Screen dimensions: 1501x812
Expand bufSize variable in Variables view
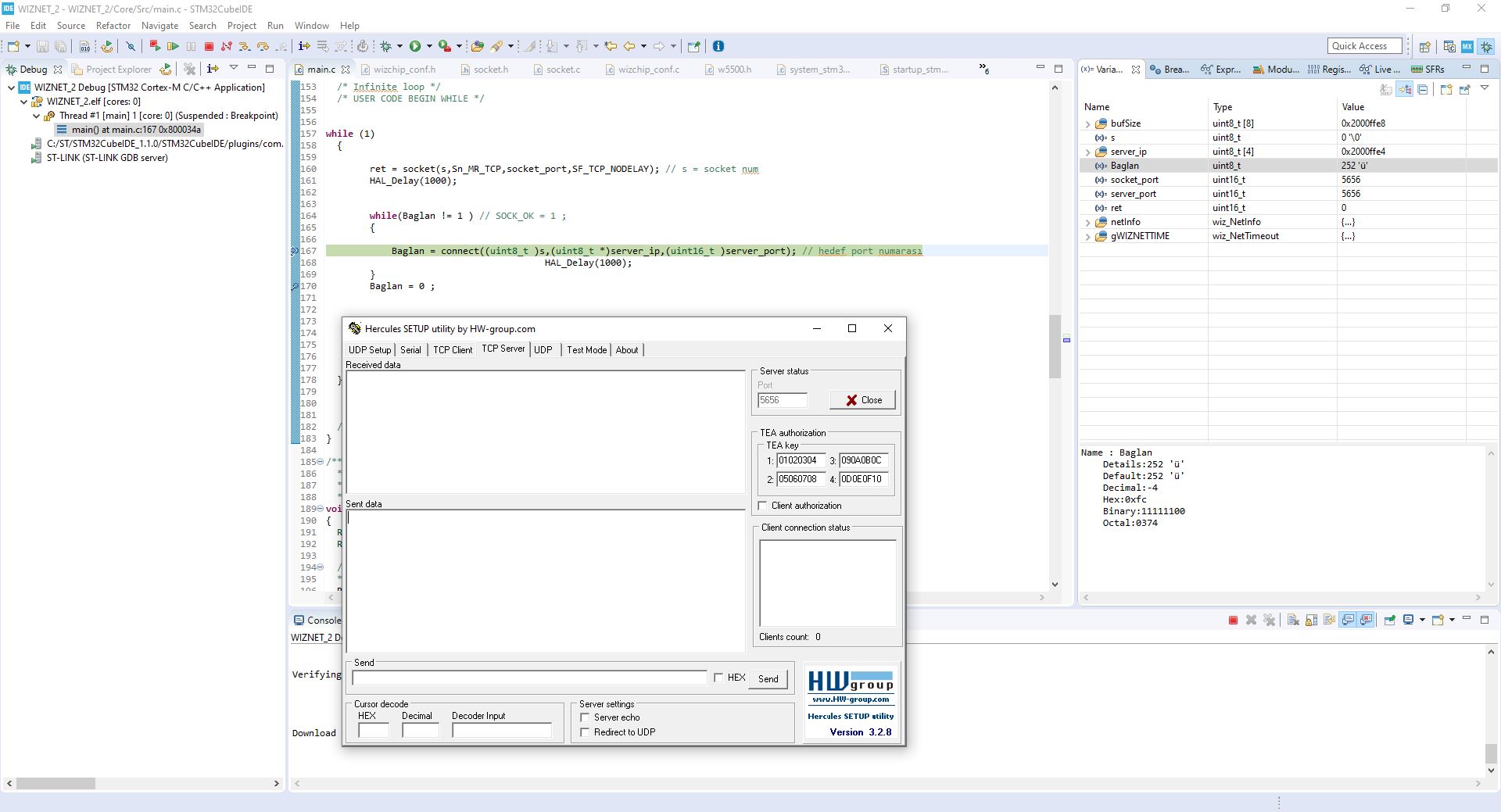pos(1087,123)
